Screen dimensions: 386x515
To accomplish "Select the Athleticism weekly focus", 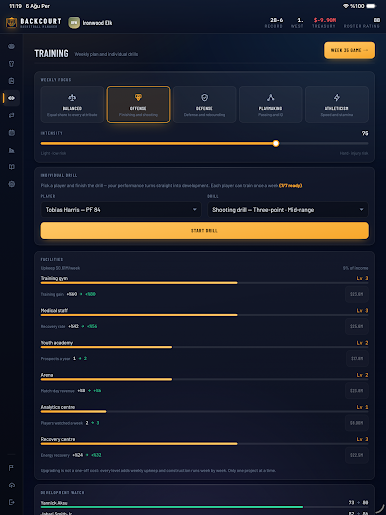I will coord(337,104).
